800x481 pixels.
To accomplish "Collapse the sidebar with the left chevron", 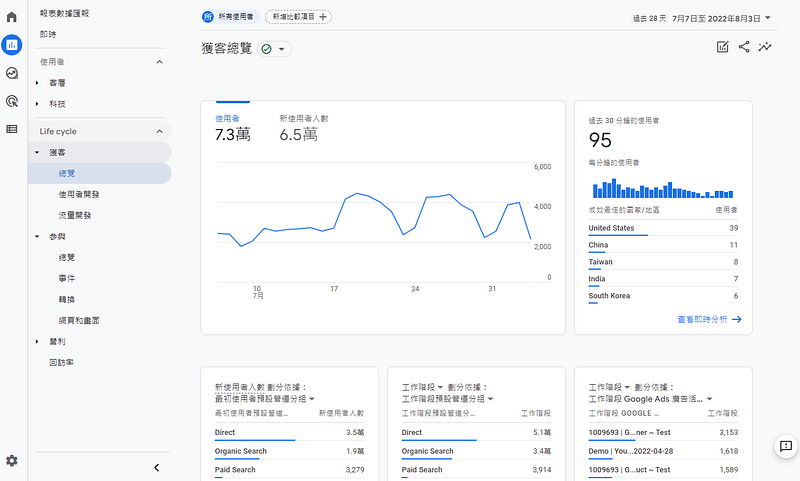I will point(157,467).
